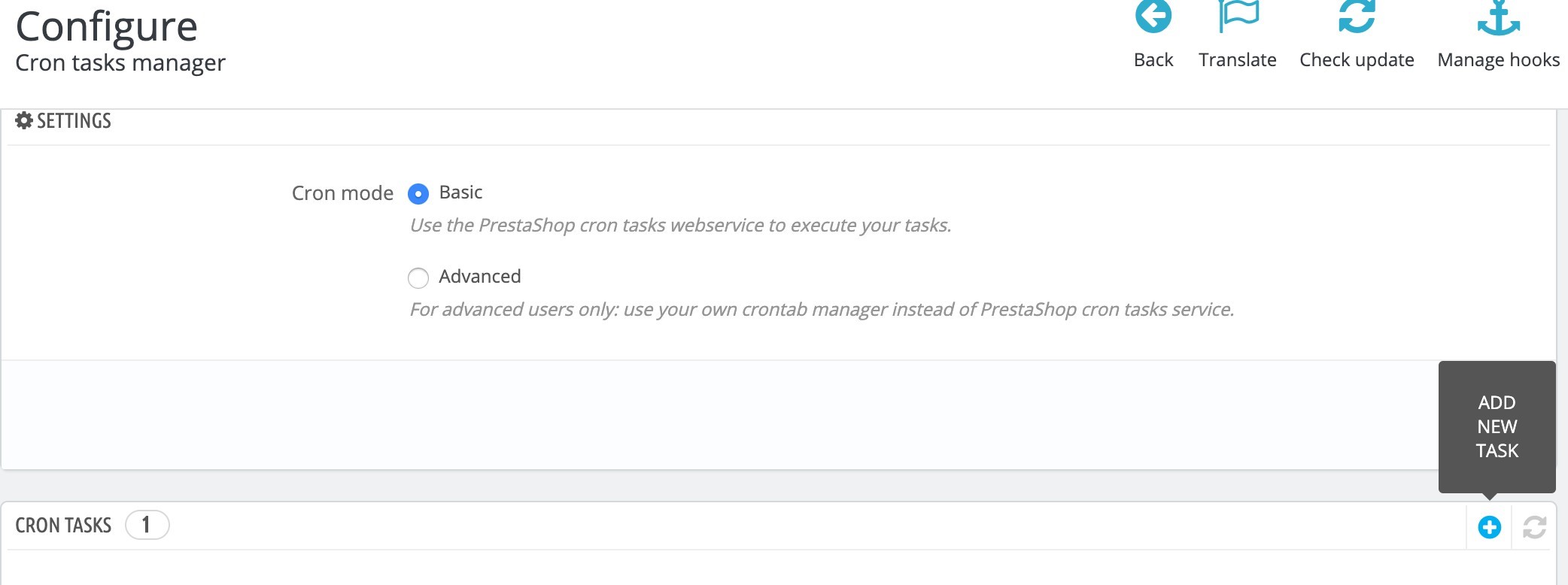Click the "Manage hooks" text label
The height and width of the screenshot is (585, 1568).
pyautogui.click(x=1498, y=60)
